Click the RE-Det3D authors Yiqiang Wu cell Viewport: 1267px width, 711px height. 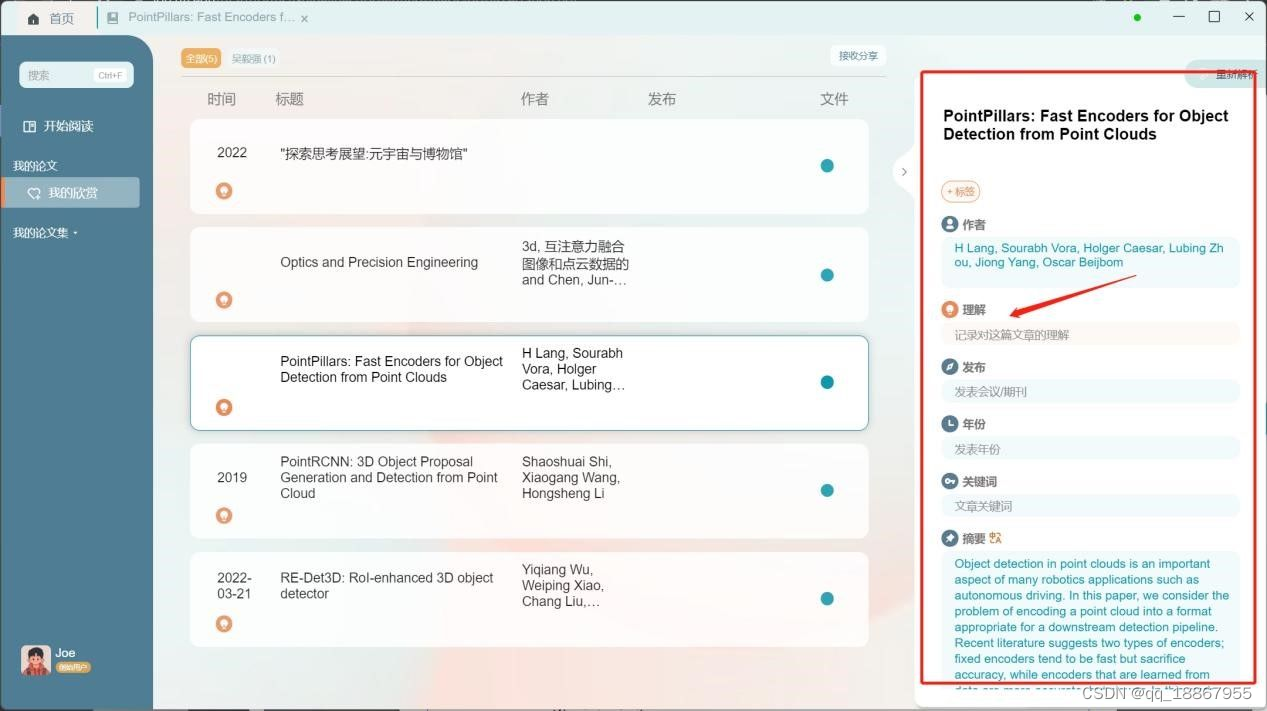coord(563,586)
